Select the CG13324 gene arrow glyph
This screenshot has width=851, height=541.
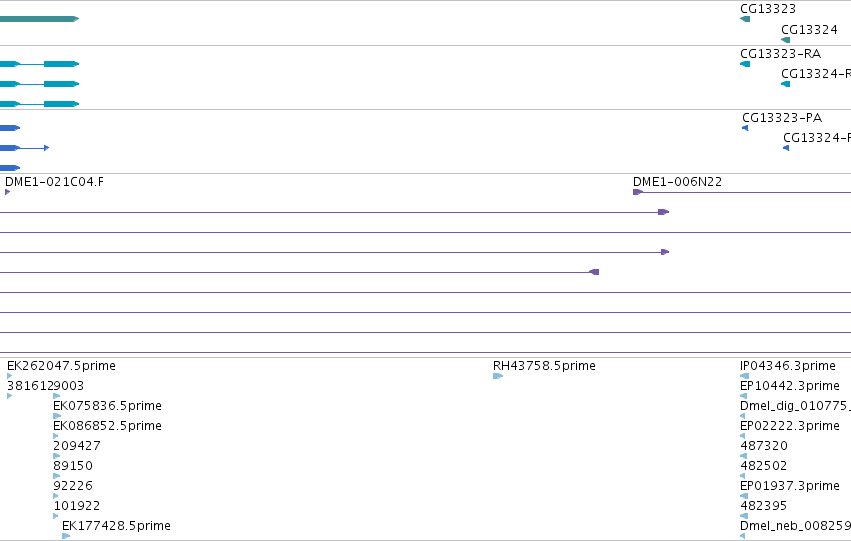pyautogui.click(x=786, y=40)
